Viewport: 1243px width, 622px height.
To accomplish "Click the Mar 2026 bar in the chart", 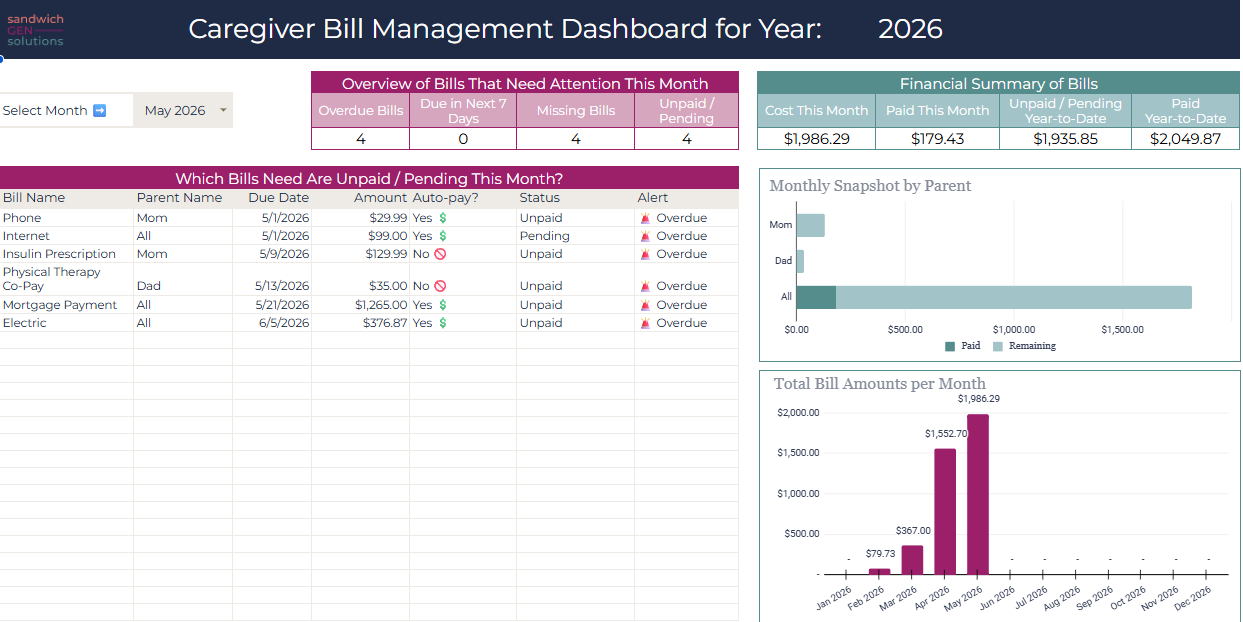I will point(912,560).
